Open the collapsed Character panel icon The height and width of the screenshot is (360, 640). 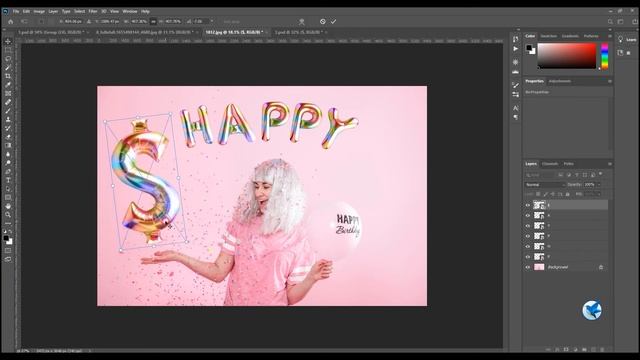[516, 108]
